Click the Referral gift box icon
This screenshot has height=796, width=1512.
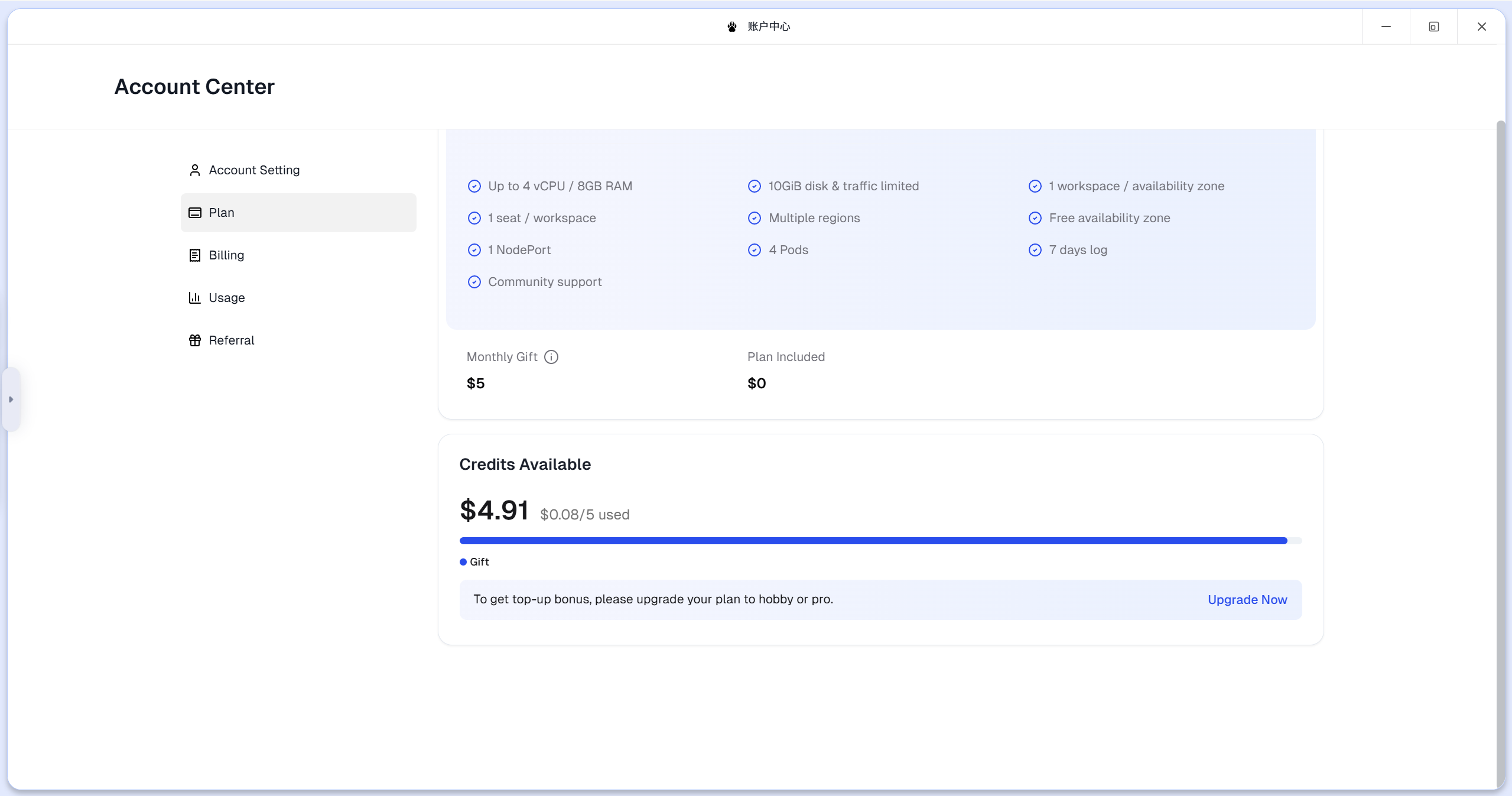[x=194, y=340]
